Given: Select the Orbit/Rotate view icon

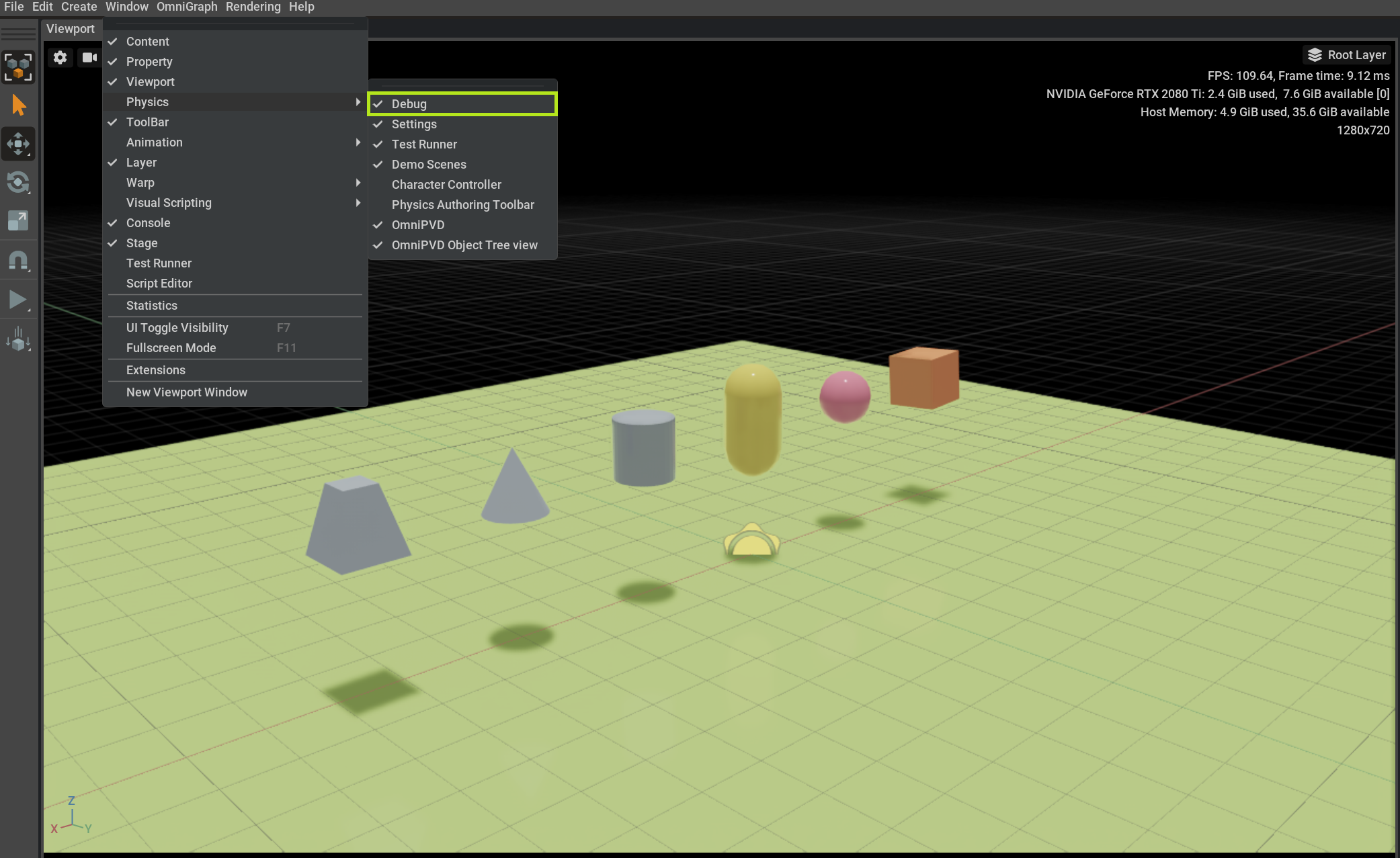Looking at the screenshot, I should [x=19, y=184].
